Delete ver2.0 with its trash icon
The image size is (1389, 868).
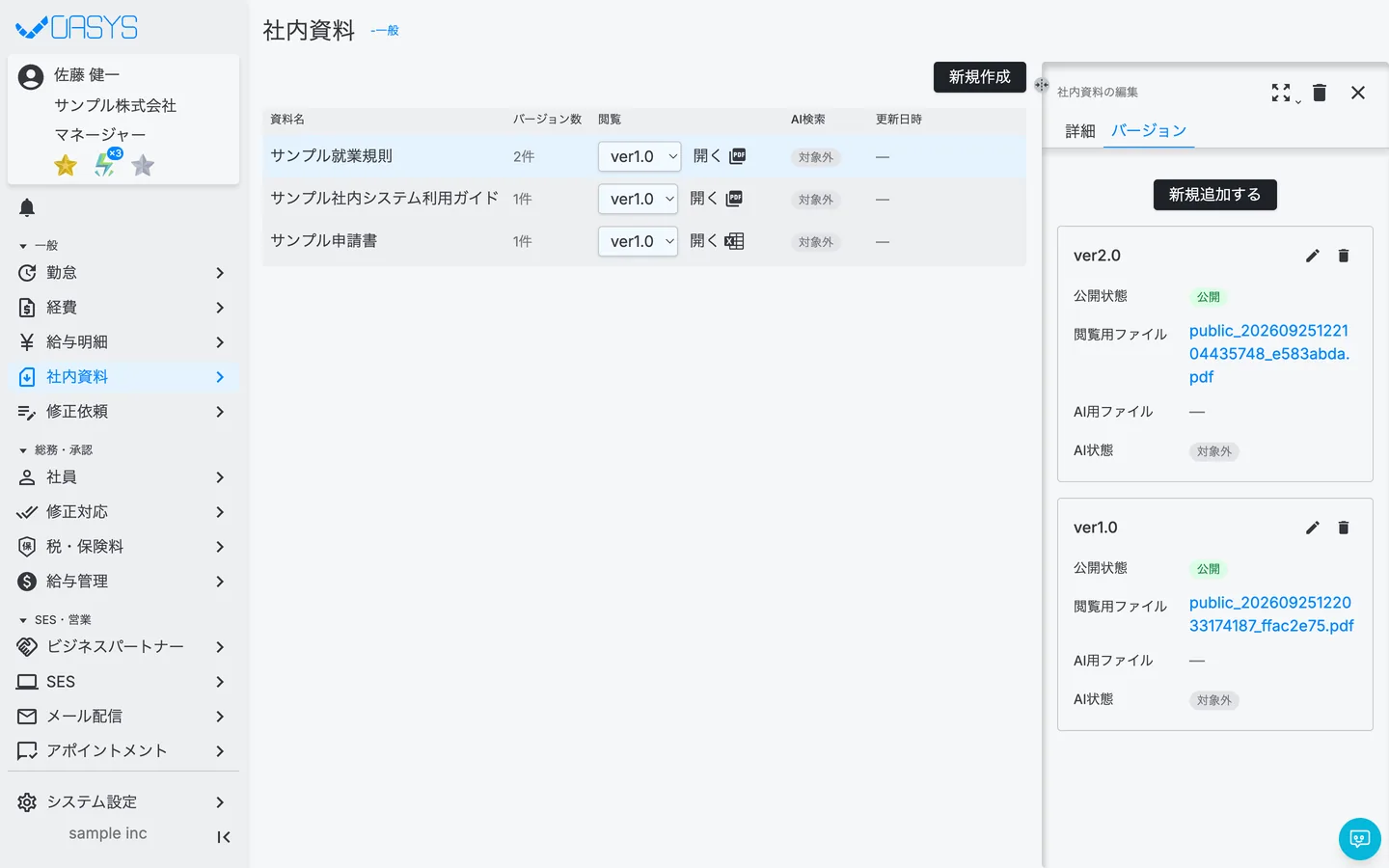pos(1344,256)
